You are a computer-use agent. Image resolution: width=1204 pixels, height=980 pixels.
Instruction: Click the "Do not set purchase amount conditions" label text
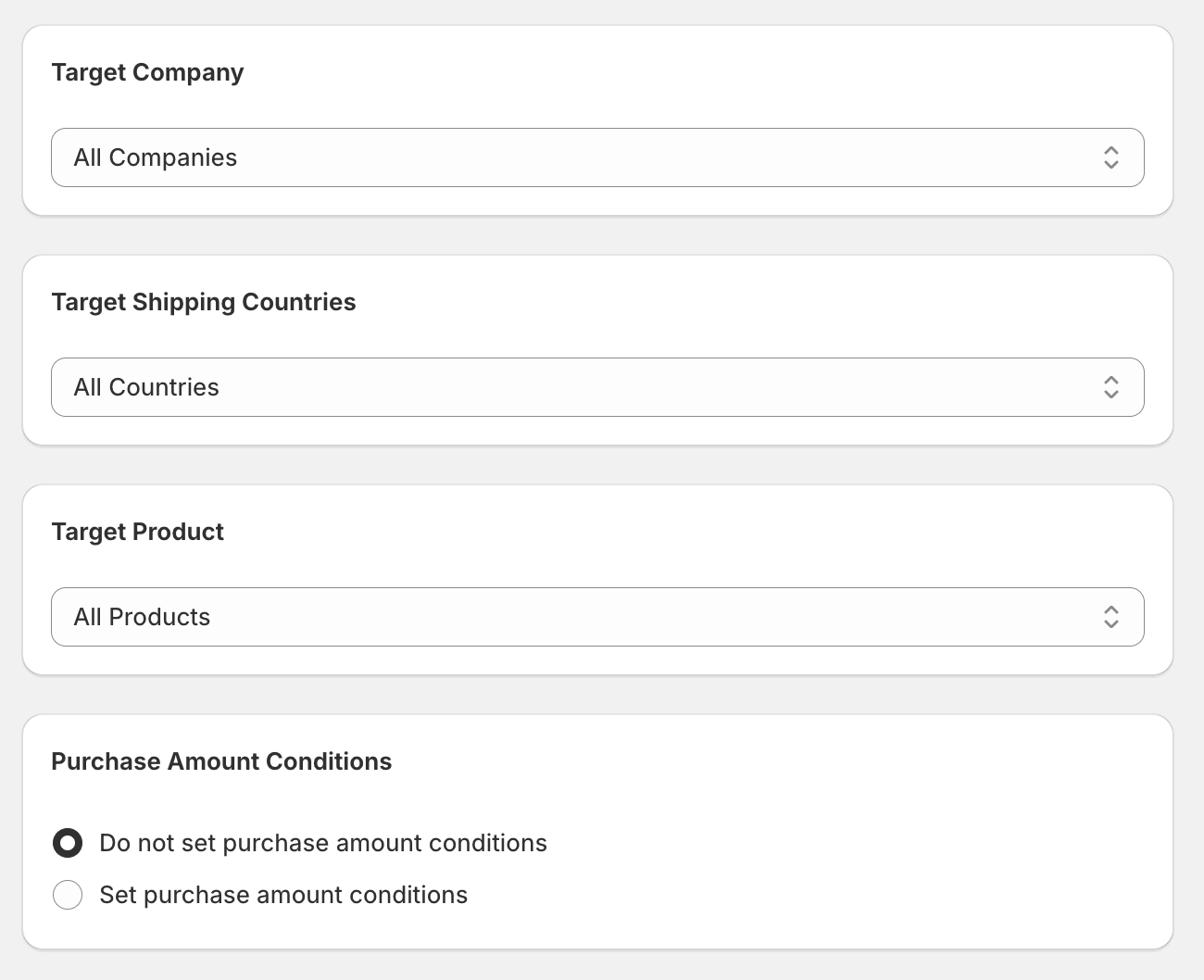pos(323,843)
